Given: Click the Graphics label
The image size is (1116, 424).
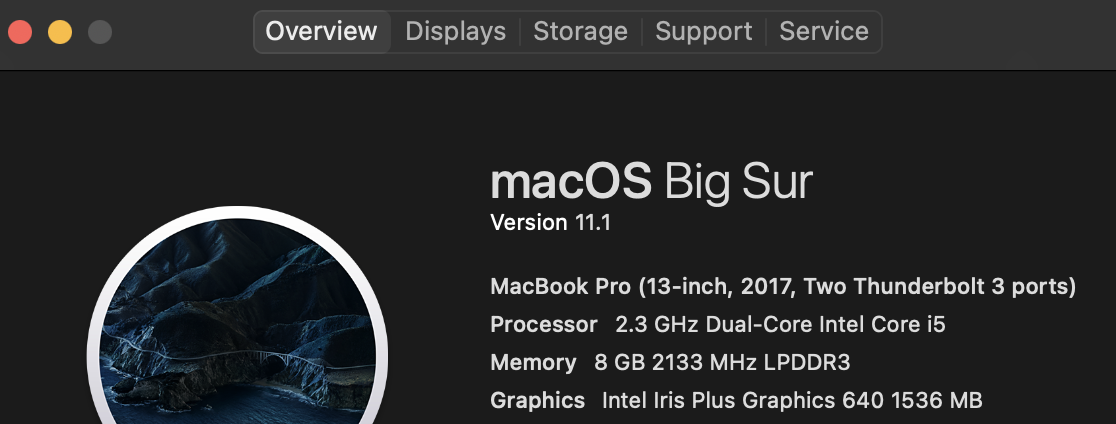Looking at the screenshot, I should tap(537, 401).
